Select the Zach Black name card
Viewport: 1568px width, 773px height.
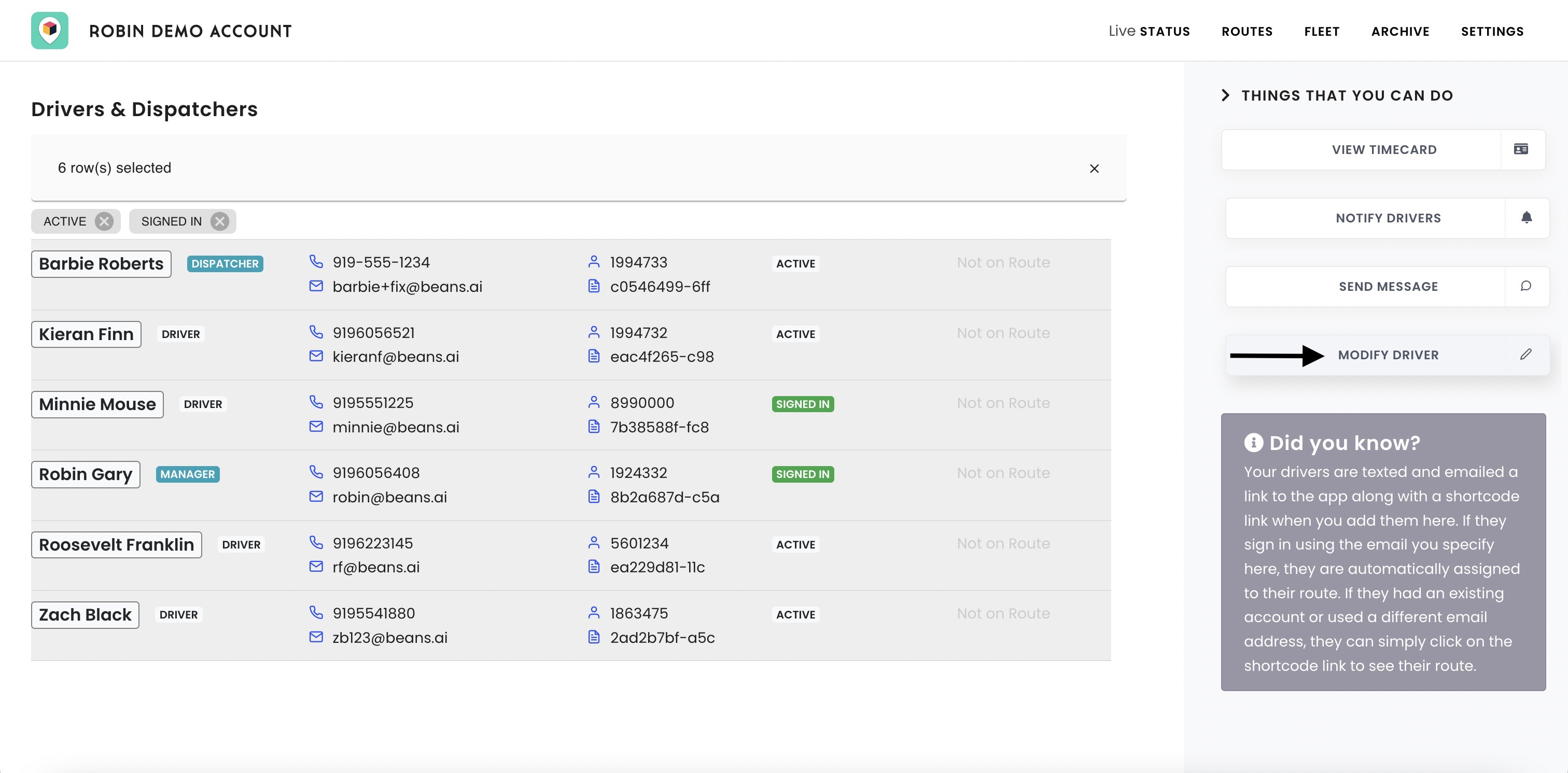coord(85,615)
